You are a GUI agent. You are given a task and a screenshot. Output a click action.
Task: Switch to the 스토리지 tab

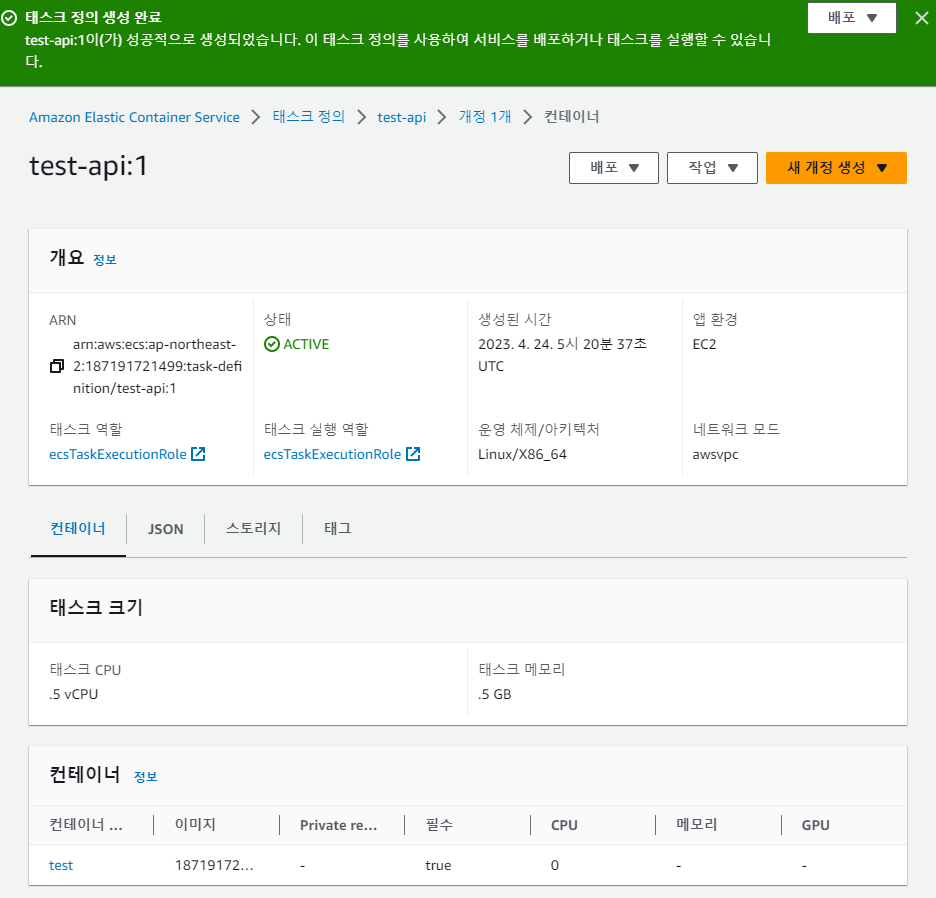[x=254, y=528]
